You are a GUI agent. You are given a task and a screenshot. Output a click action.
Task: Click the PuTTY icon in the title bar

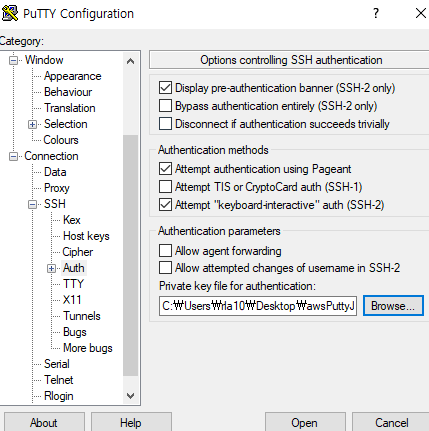pos(10,13)
